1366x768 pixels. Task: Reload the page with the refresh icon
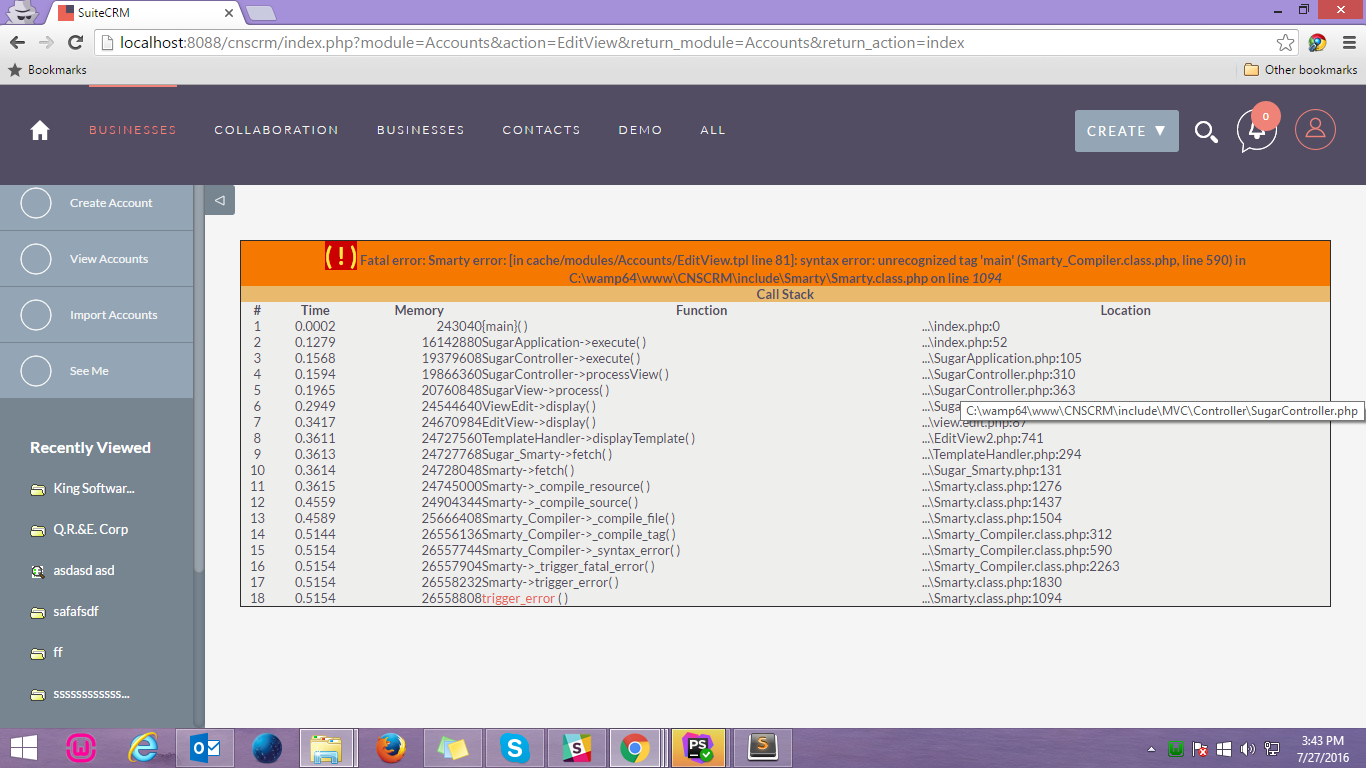pos(75,42)
